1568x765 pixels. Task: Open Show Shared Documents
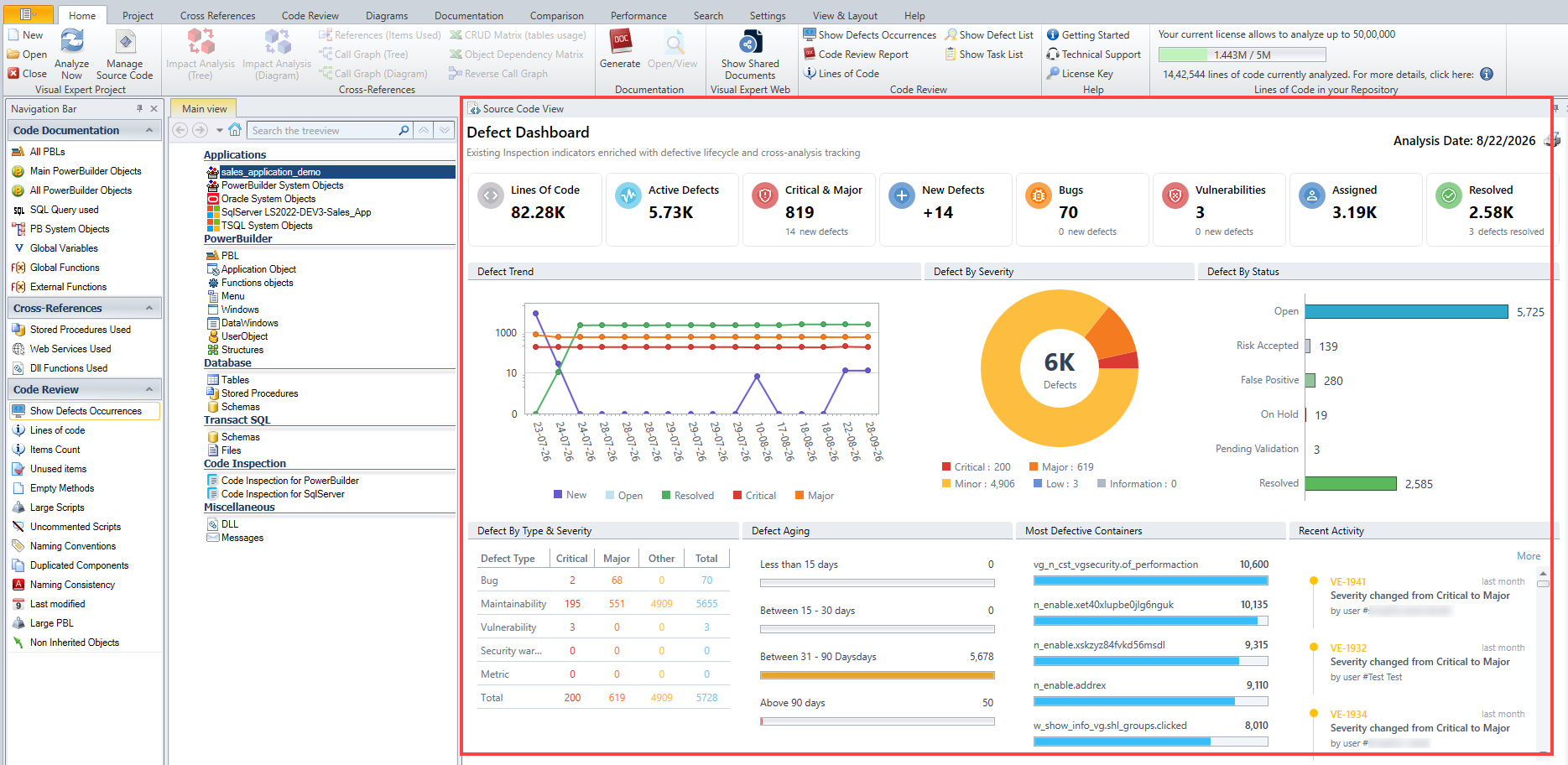[x=750, y=55]
